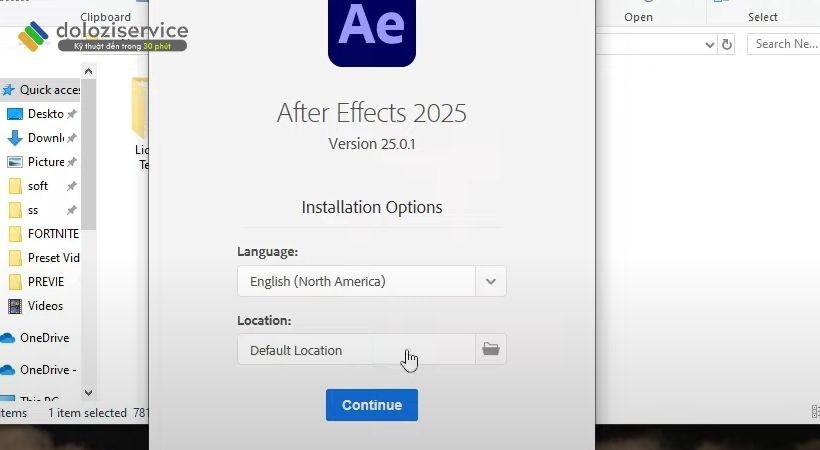Click the Explorer search box

coord(783,44)
